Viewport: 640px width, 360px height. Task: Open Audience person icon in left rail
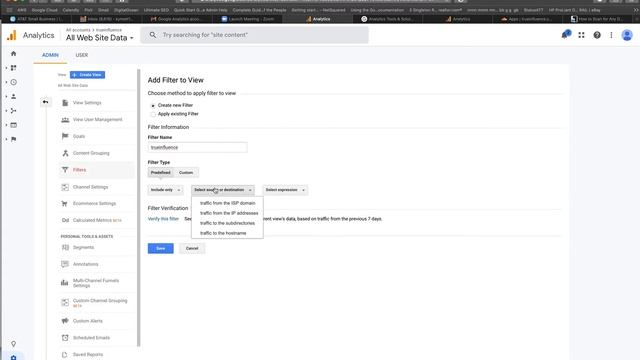coord(13,96)
